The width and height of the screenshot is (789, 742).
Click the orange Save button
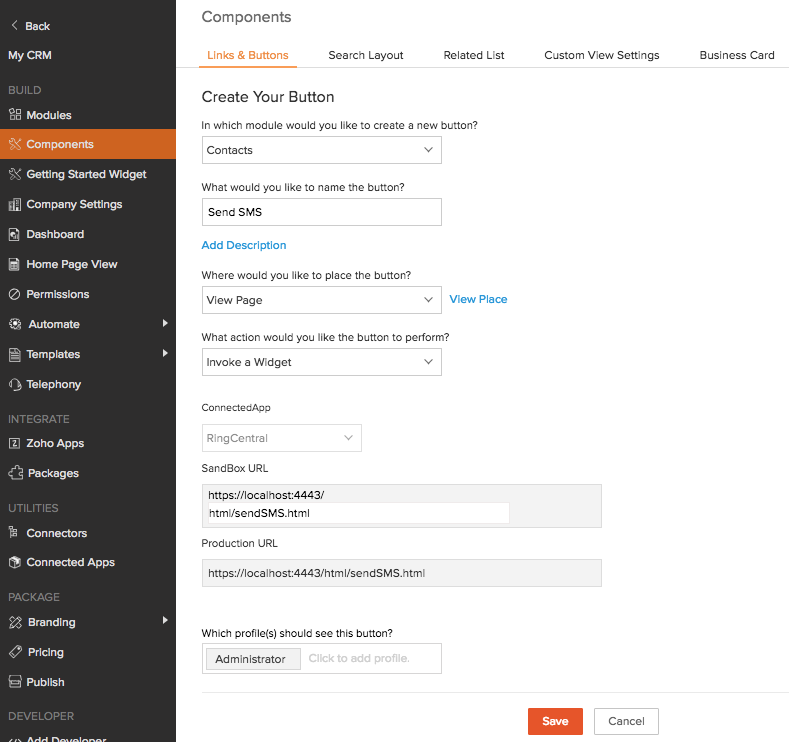555,721
